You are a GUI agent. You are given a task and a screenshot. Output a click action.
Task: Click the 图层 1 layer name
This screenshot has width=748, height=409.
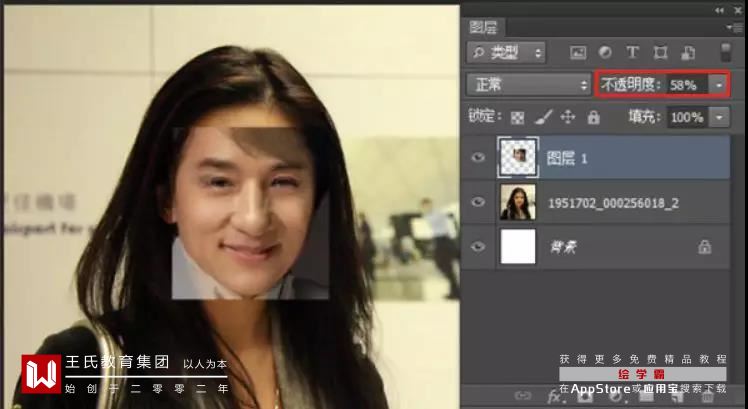click(x=567, y=158)
